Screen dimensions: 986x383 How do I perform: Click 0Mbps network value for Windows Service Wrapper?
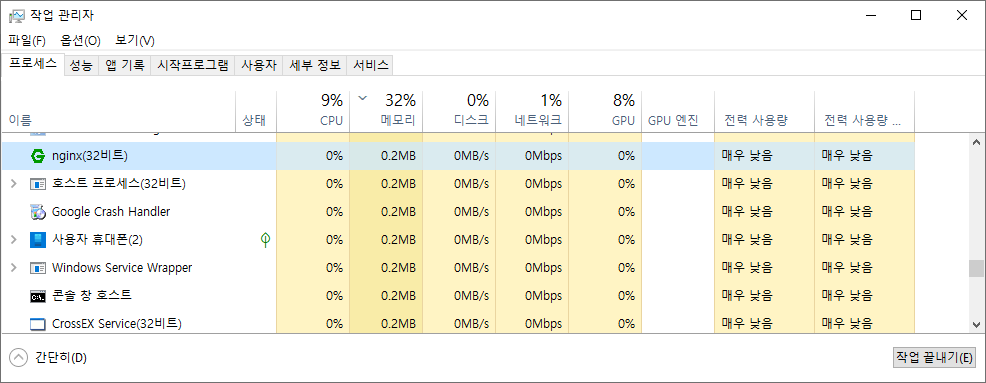point(543,267)
